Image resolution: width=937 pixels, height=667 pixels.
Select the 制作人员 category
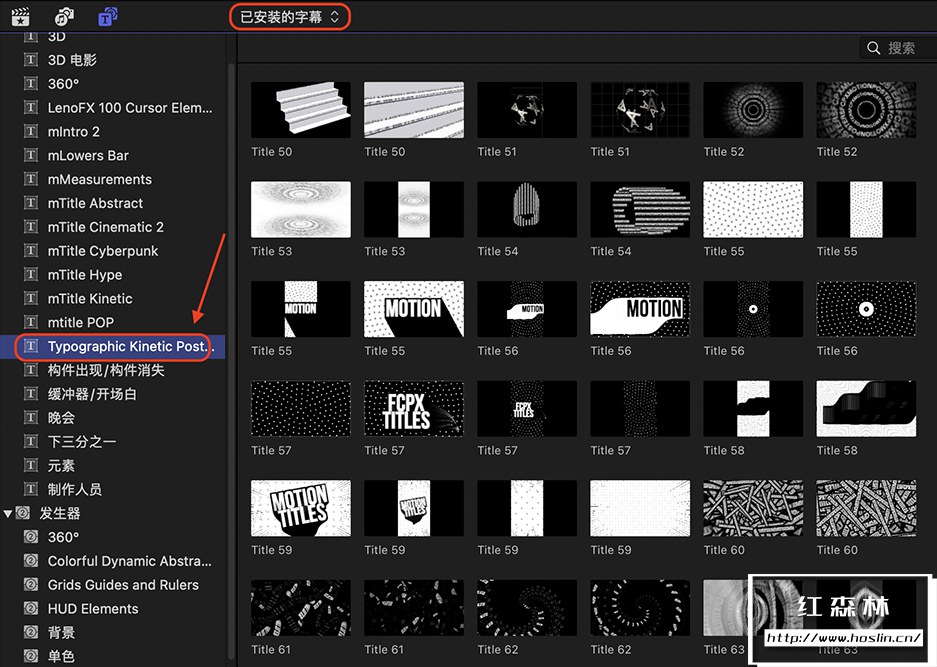[114, 489]
